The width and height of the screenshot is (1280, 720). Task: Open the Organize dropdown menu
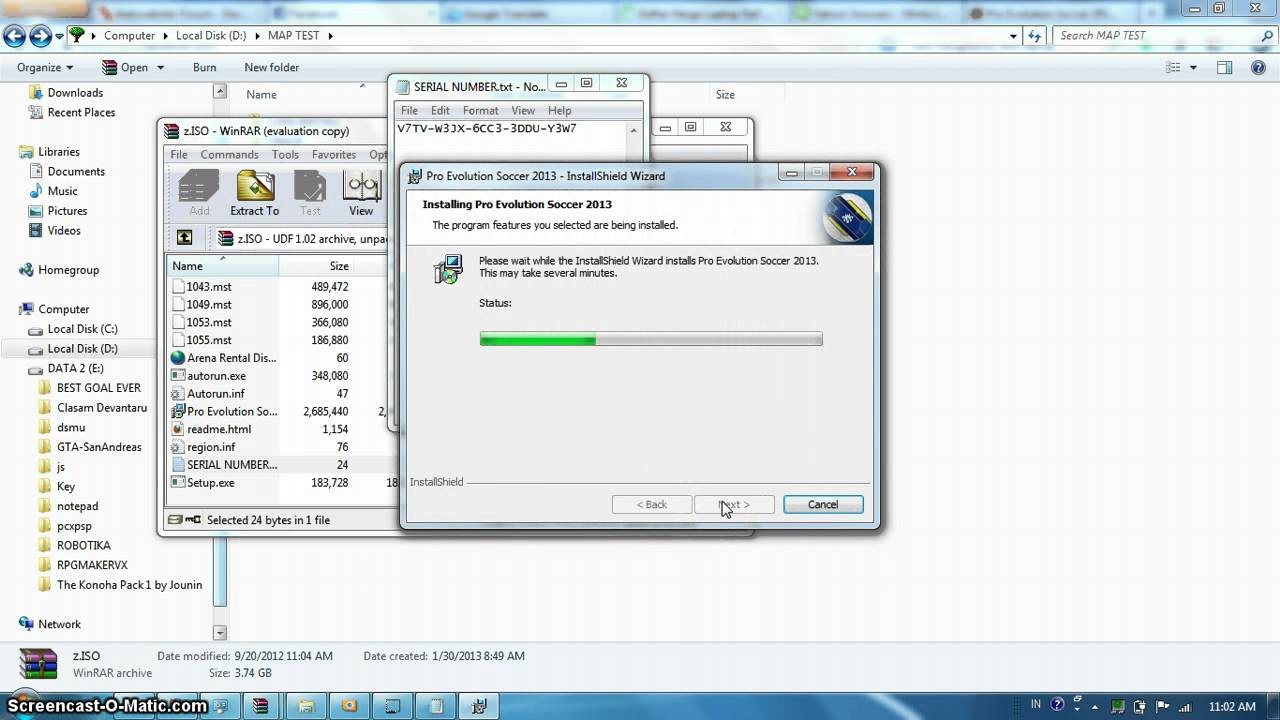45,67
